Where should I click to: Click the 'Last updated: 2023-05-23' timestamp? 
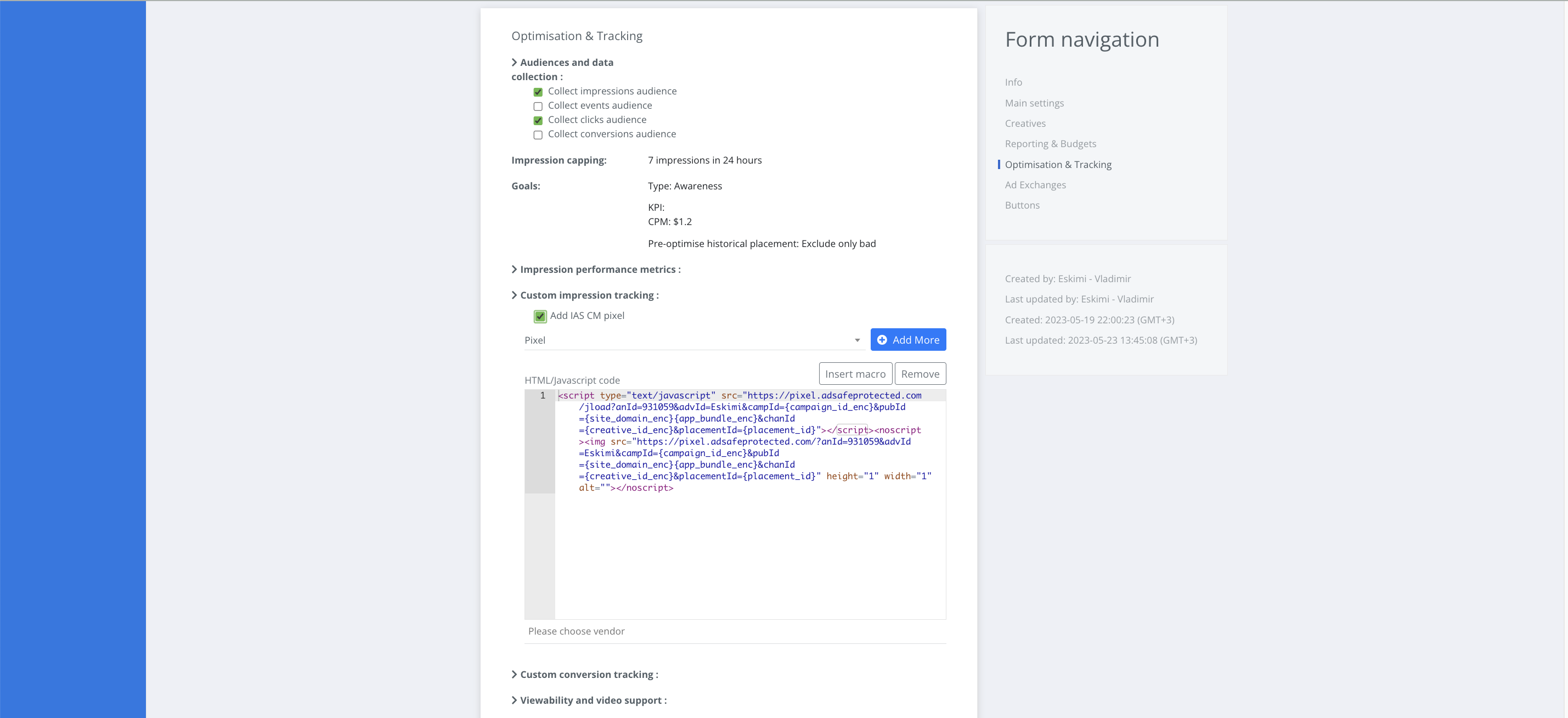point(1101,340)
